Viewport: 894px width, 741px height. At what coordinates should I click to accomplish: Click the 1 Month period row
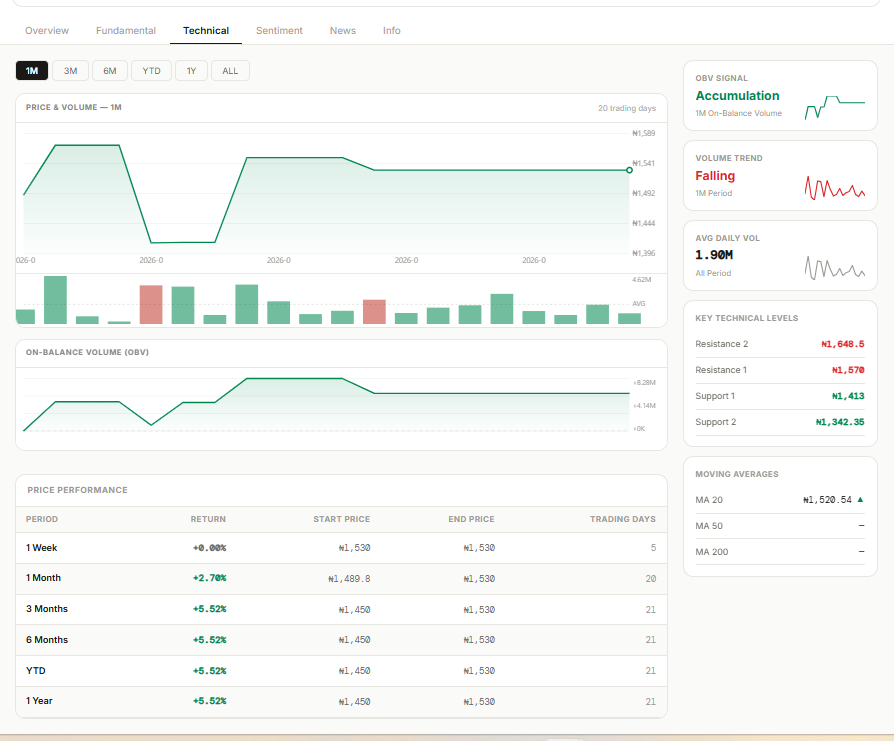pyautogui.click(x=342, y=579)
